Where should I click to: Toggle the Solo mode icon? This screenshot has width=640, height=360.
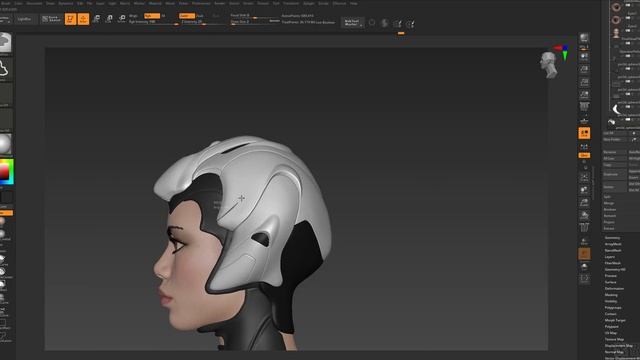584,267
